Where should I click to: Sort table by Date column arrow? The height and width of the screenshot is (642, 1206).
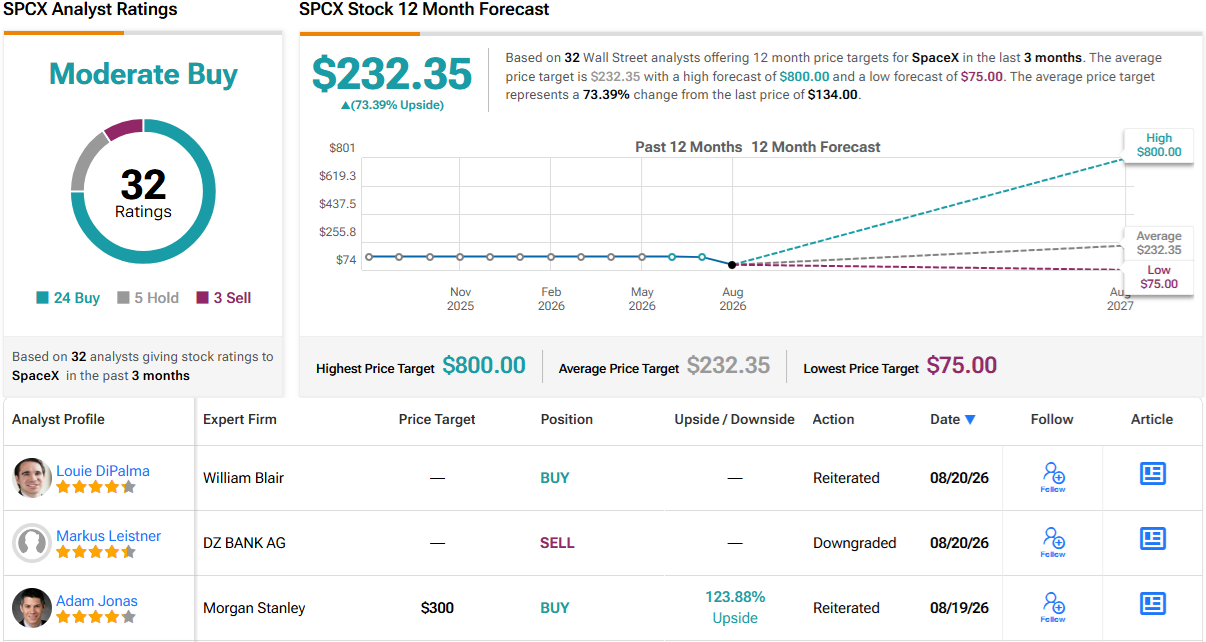point(970,420)
